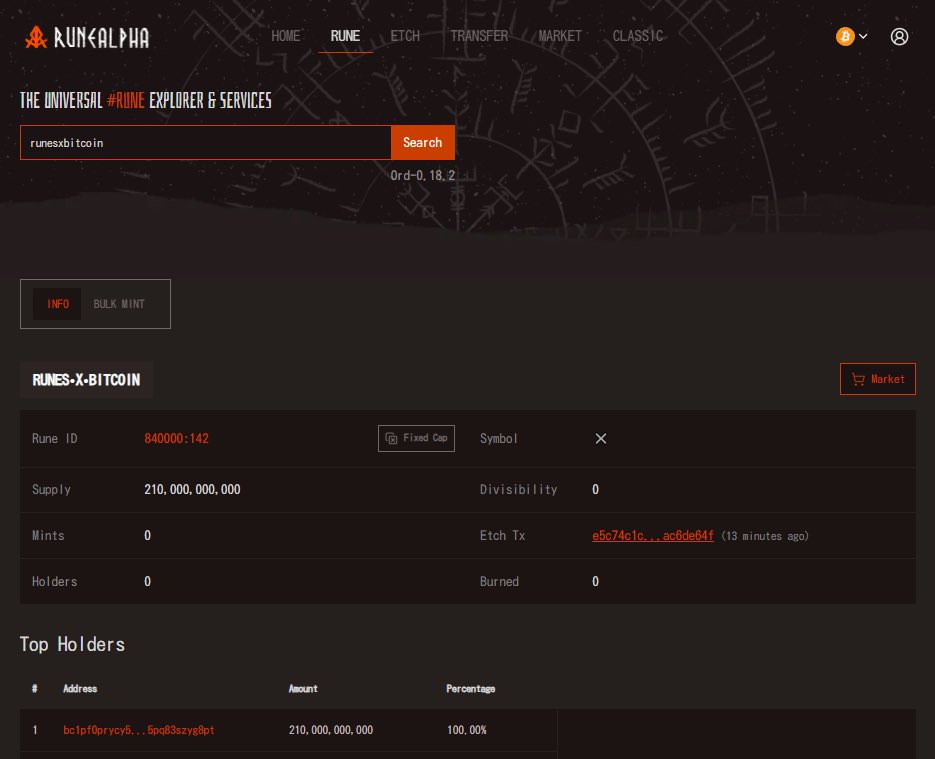The image size is (935, 759).
Task: Open the Bitcoin network selector icon
Action: click(844, 36)
